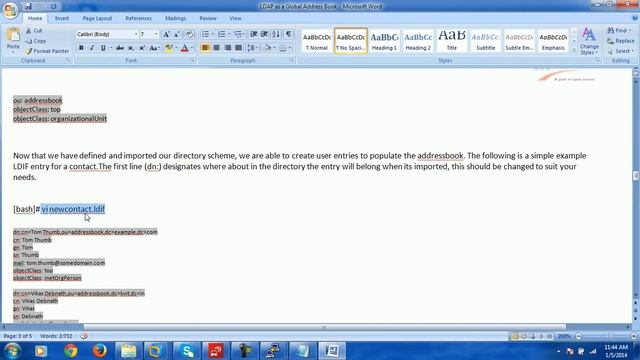Screen dimensions: 640x360
Task: Click the Words: 2/732 count in status bar
Action: pos(56,336)
